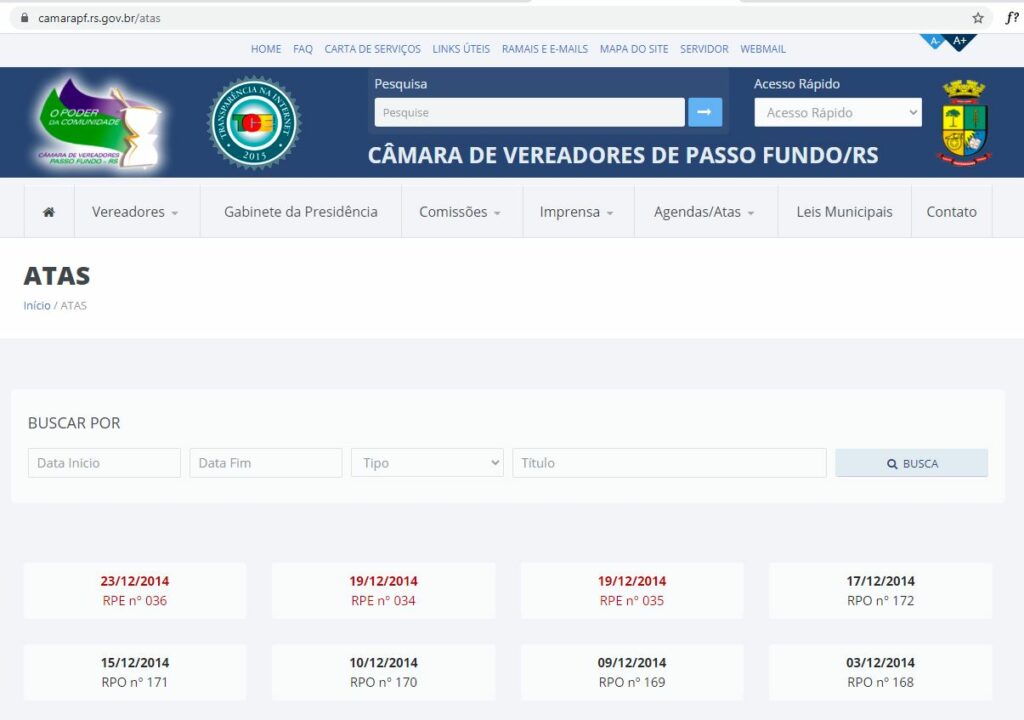Click the blue search arrow button
Screen dimensions: 1024x720
click(704, 112)
